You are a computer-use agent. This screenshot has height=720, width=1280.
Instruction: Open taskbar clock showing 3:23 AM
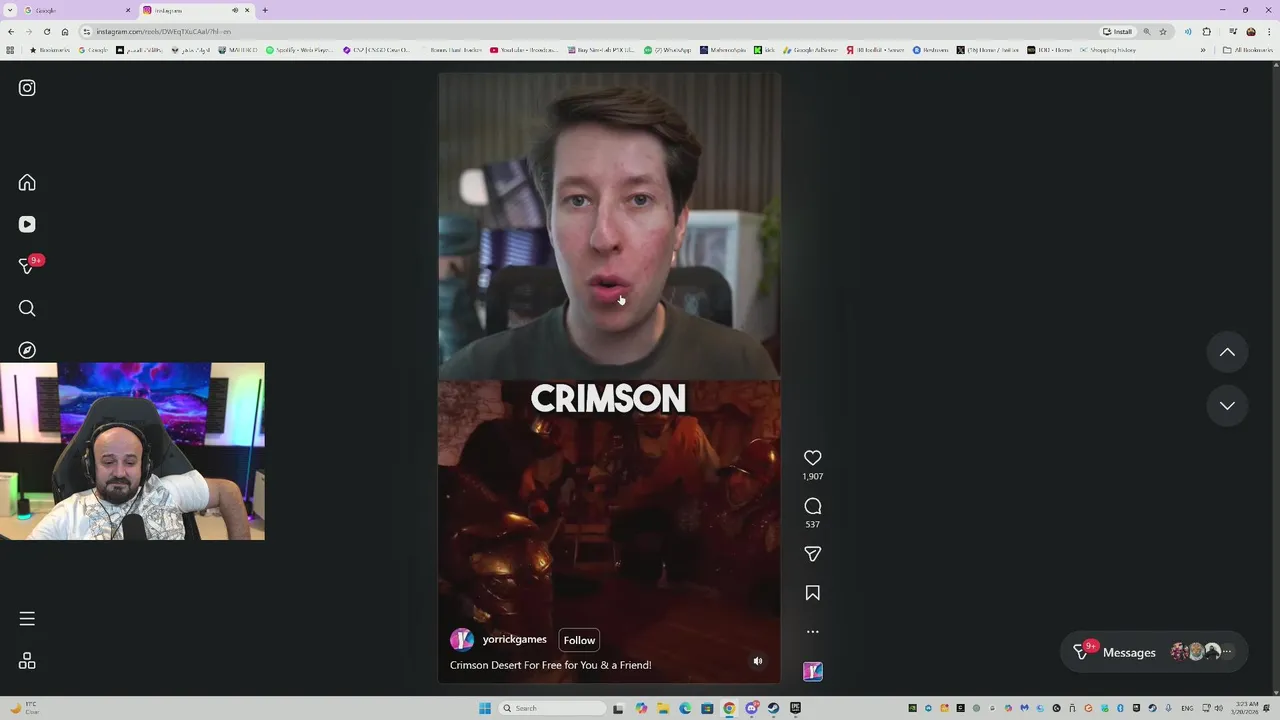(1244, 708)
